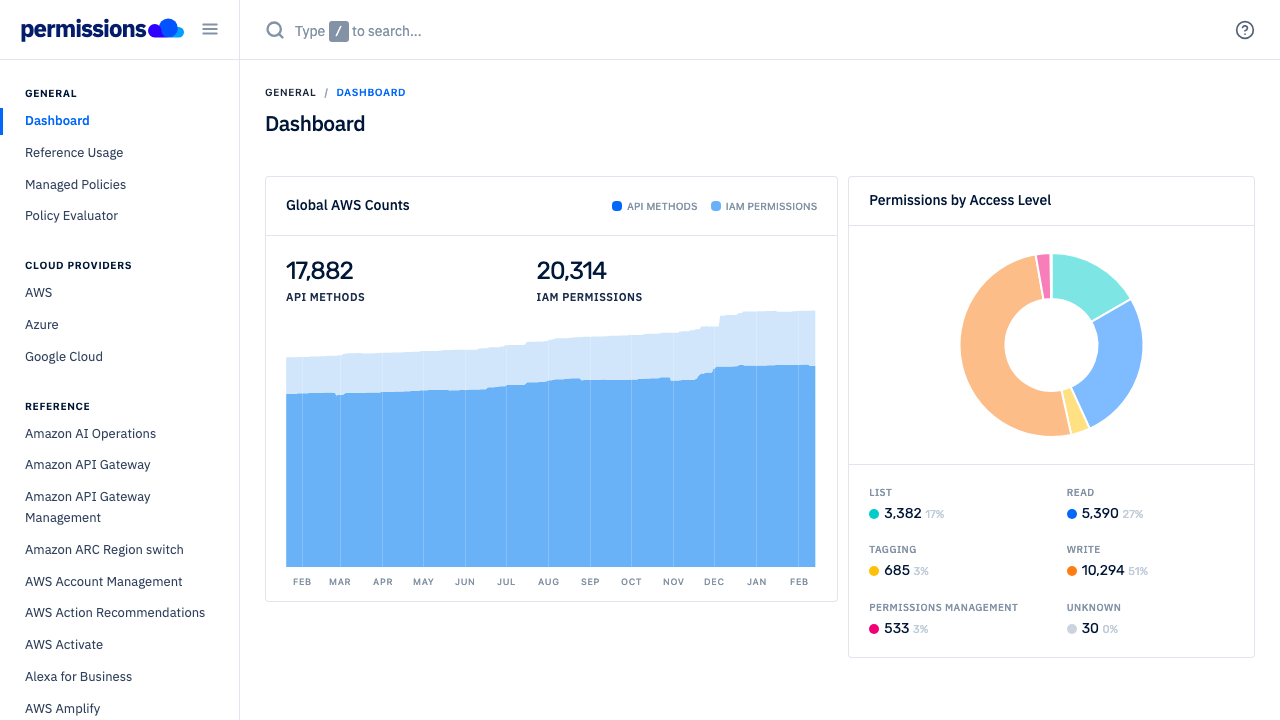The height and width of the screenshot is (720, 1280).
Task: Open AWS Action Recommendations reference
Action: coord(115,613)
